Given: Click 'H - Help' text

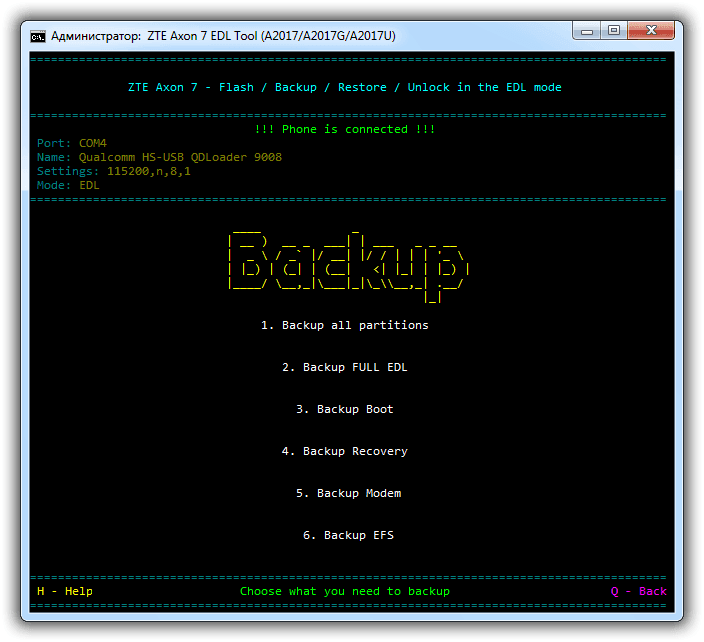Looking at the screenshot, I should coord(65,591).
